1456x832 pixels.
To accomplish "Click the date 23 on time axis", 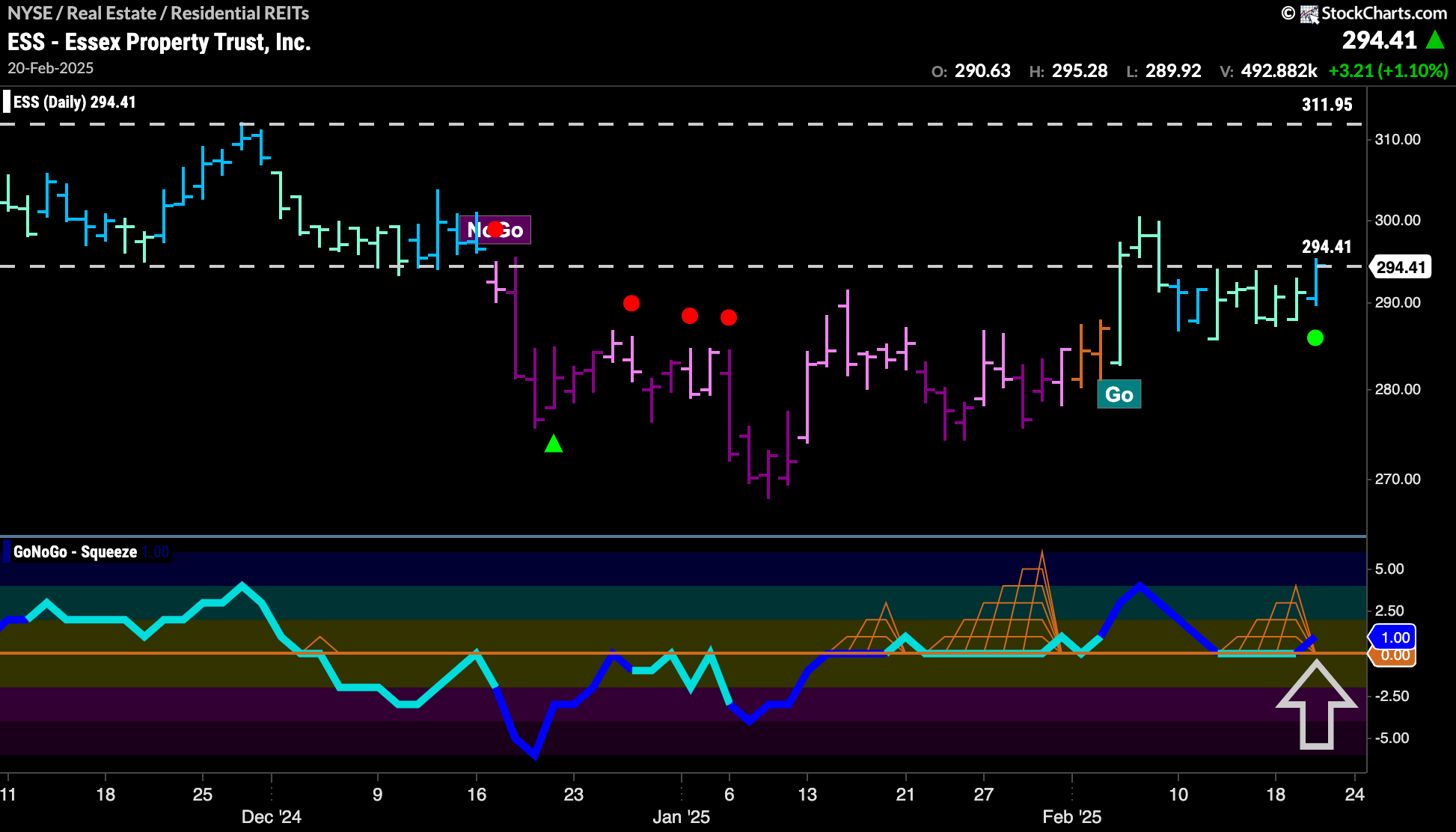I will [573, 794].
